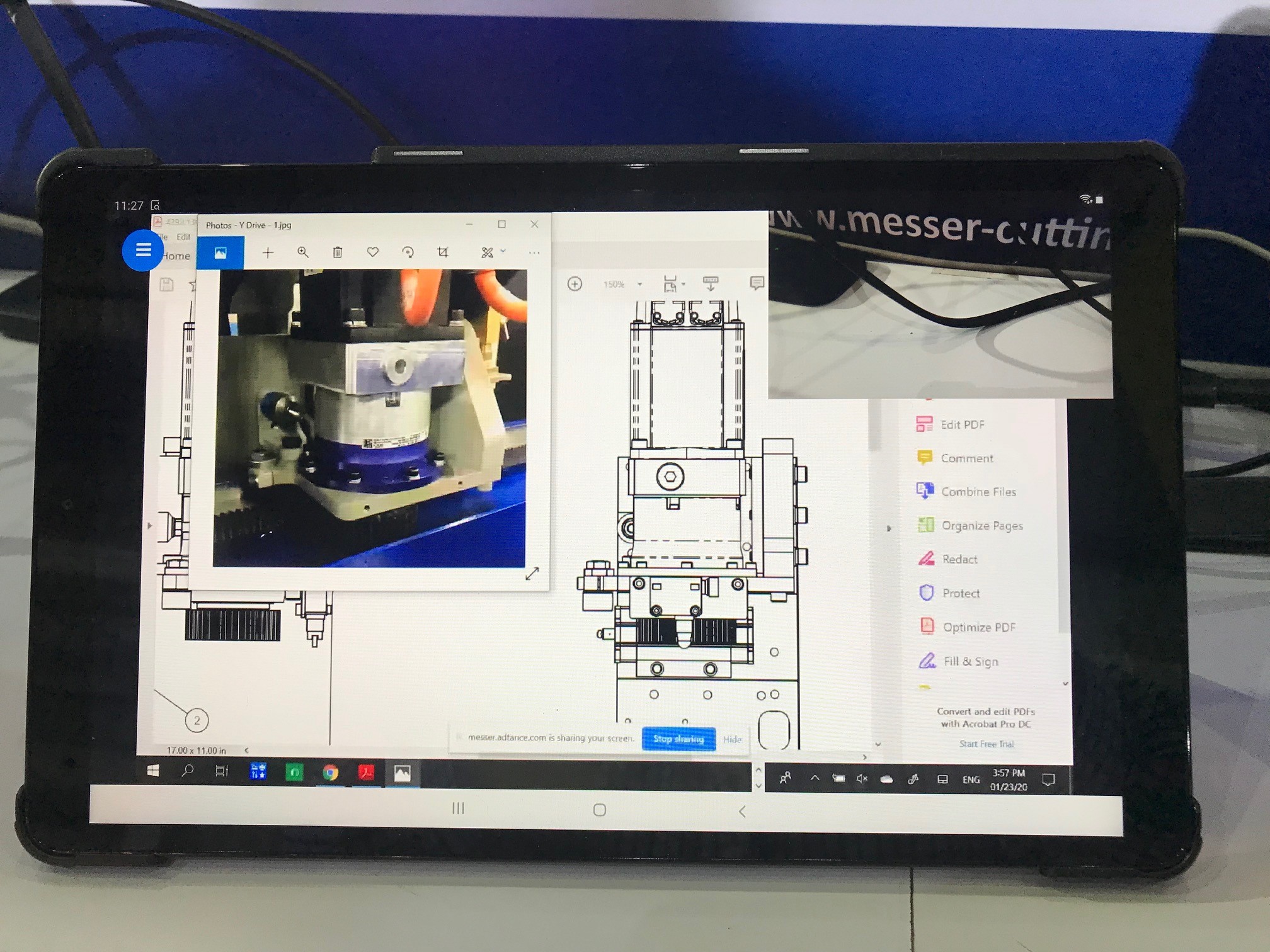Launch Google Chrome from the taskbar
The height and width of the screenshot is (952, 1270).
(330, 771)
